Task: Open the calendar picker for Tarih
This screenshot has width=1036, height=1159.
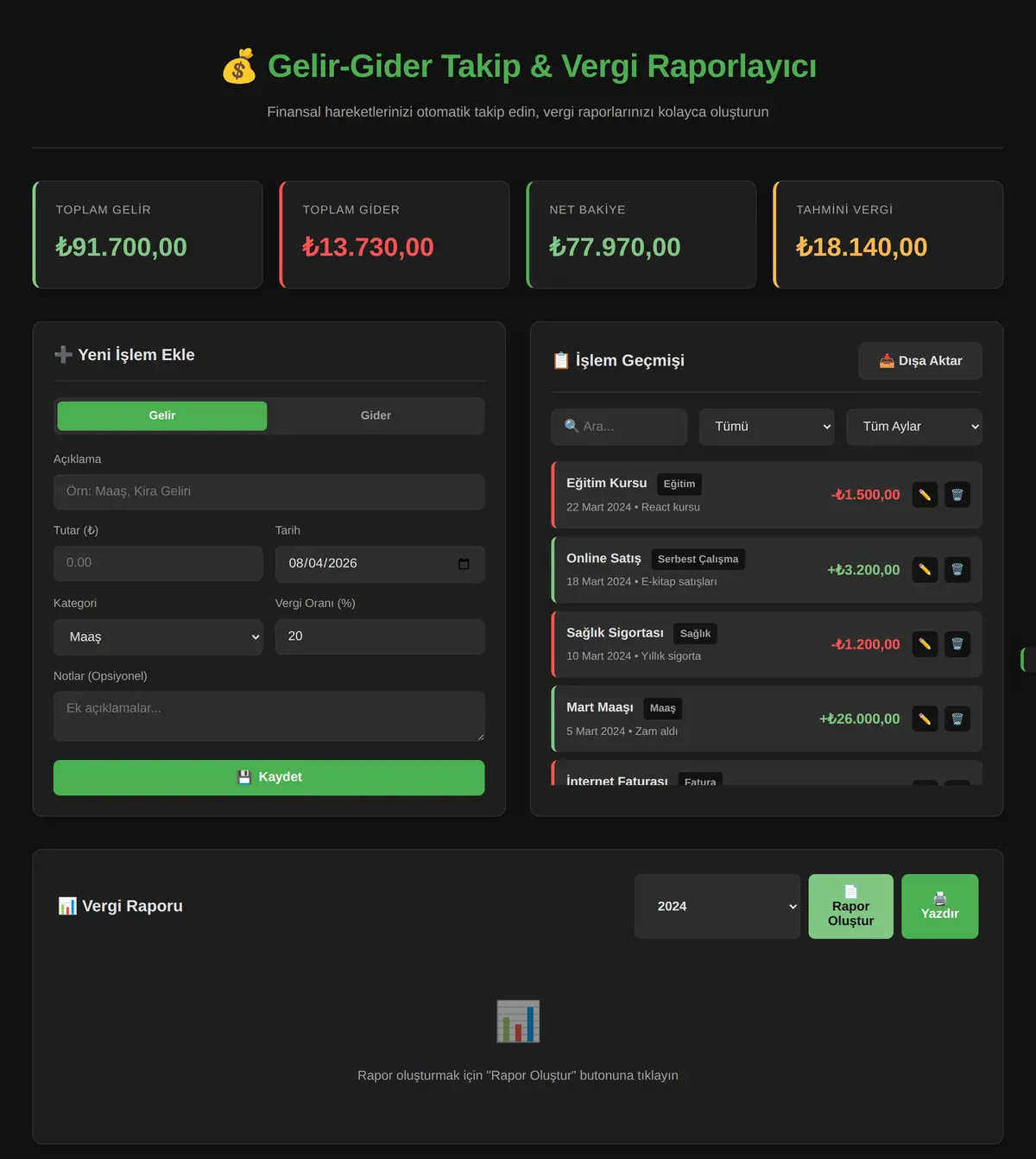Action: (x=464, y=564)
